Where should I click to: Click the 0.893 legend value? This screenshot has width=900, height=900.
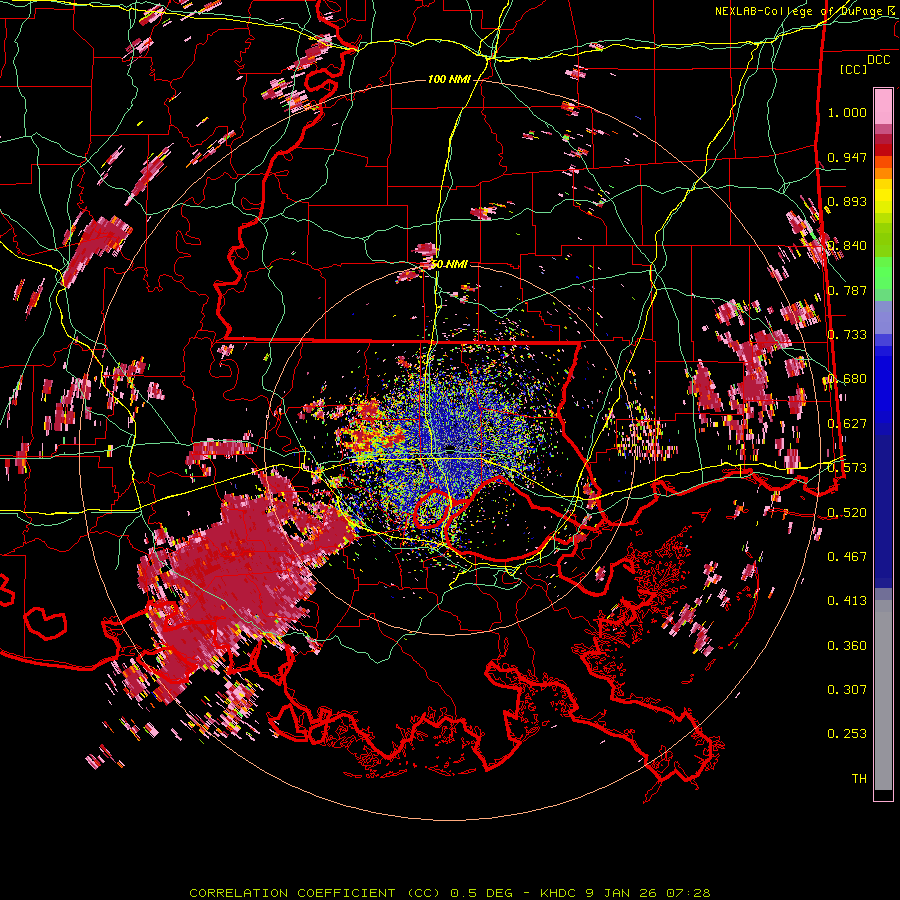click(x=847, y=201)
